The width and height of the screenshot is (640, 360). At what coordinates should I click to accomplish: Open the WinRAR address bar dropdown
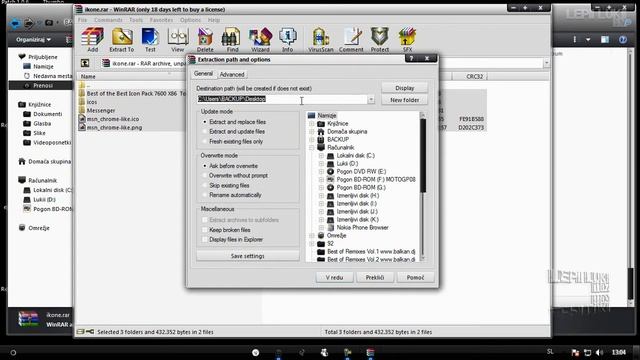(546, 63)
